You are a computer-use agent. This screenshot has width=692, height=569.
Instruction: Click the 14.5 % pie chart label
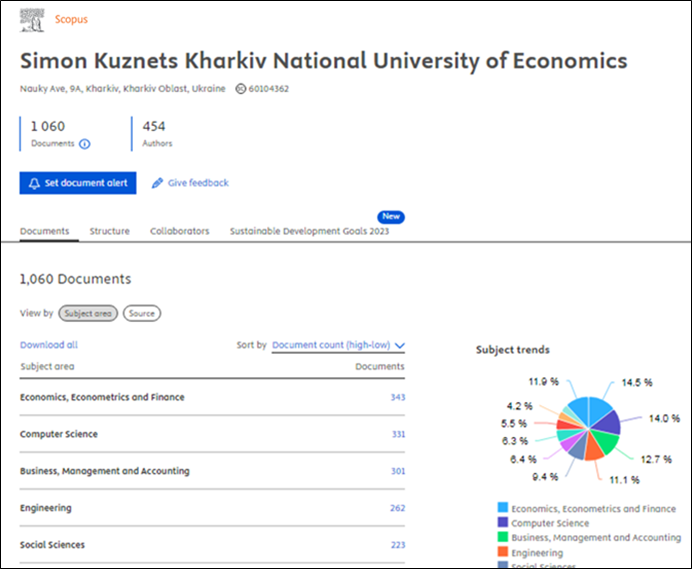(x=637, y=383)
